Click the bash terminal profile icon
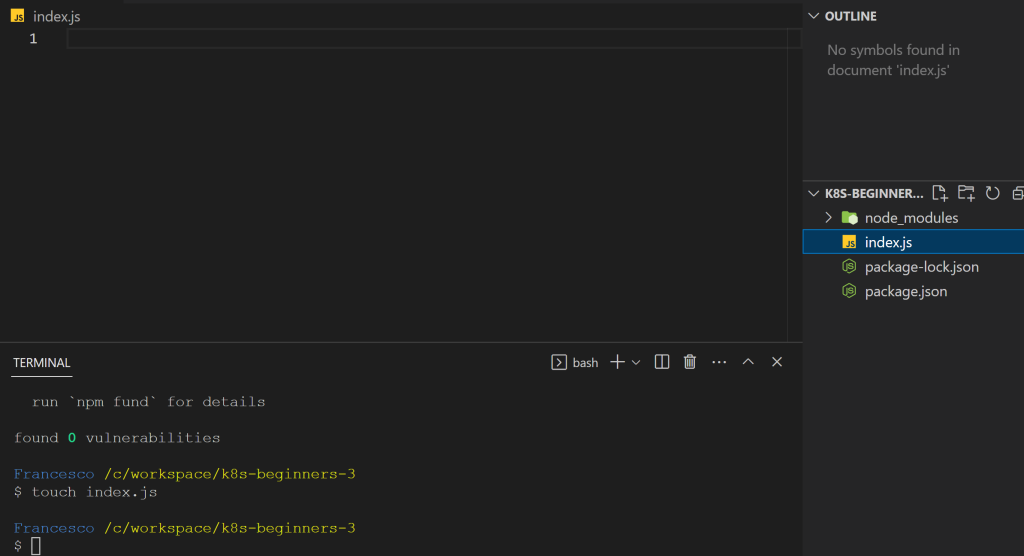 pyautogui.click(x=559, y=362)
